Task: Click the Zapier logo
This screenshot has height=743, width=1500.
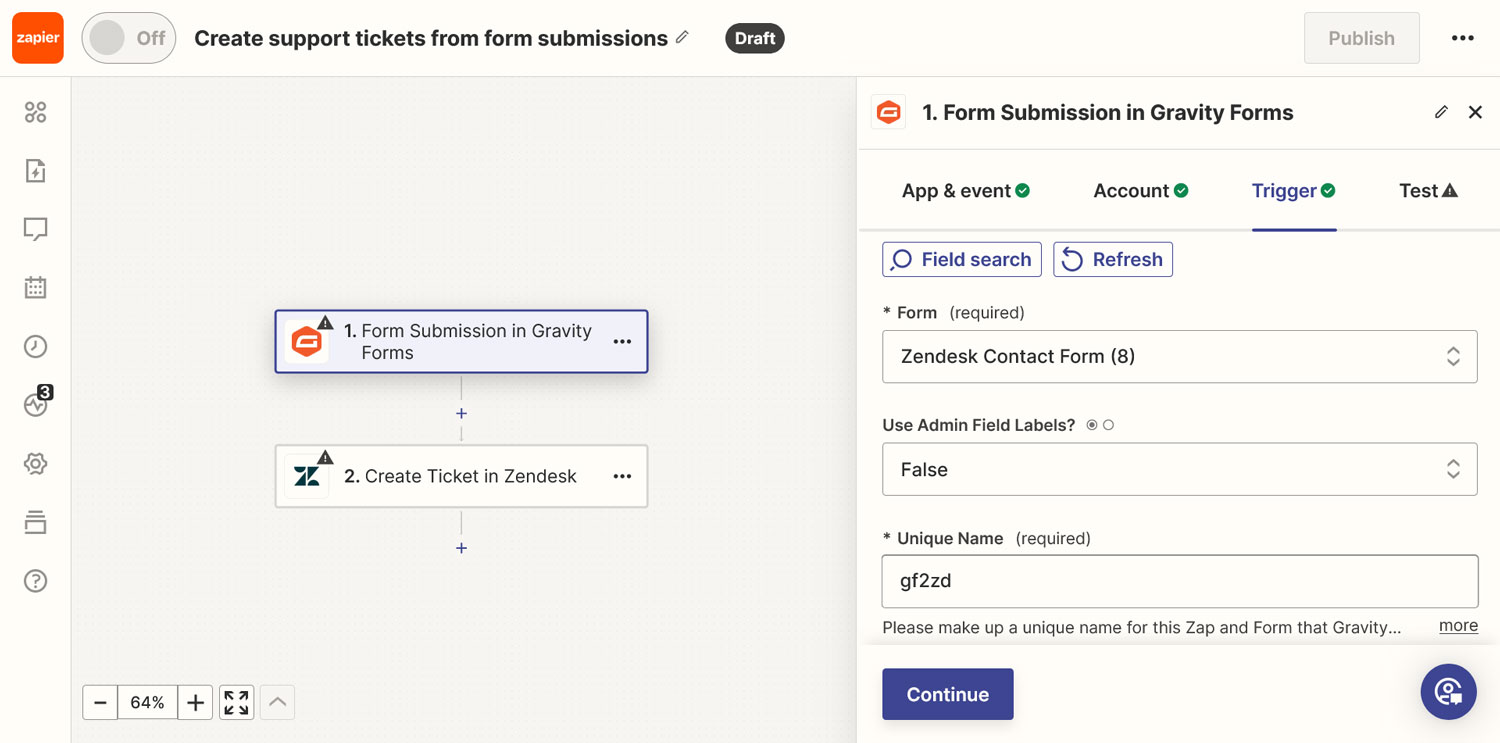Action: [x=38, y=38]
